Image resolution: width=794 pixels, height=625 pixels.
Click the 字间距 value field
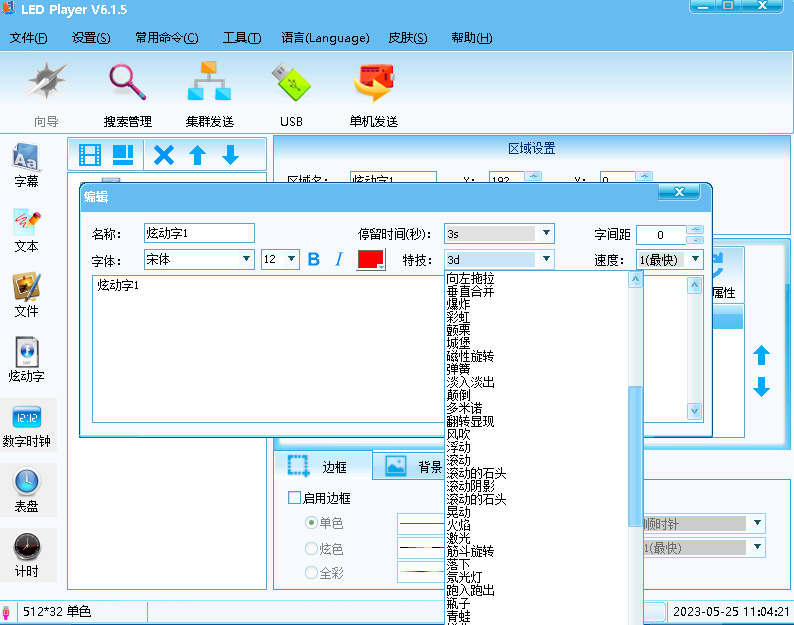pyautogui.click(x=661, y=235)
